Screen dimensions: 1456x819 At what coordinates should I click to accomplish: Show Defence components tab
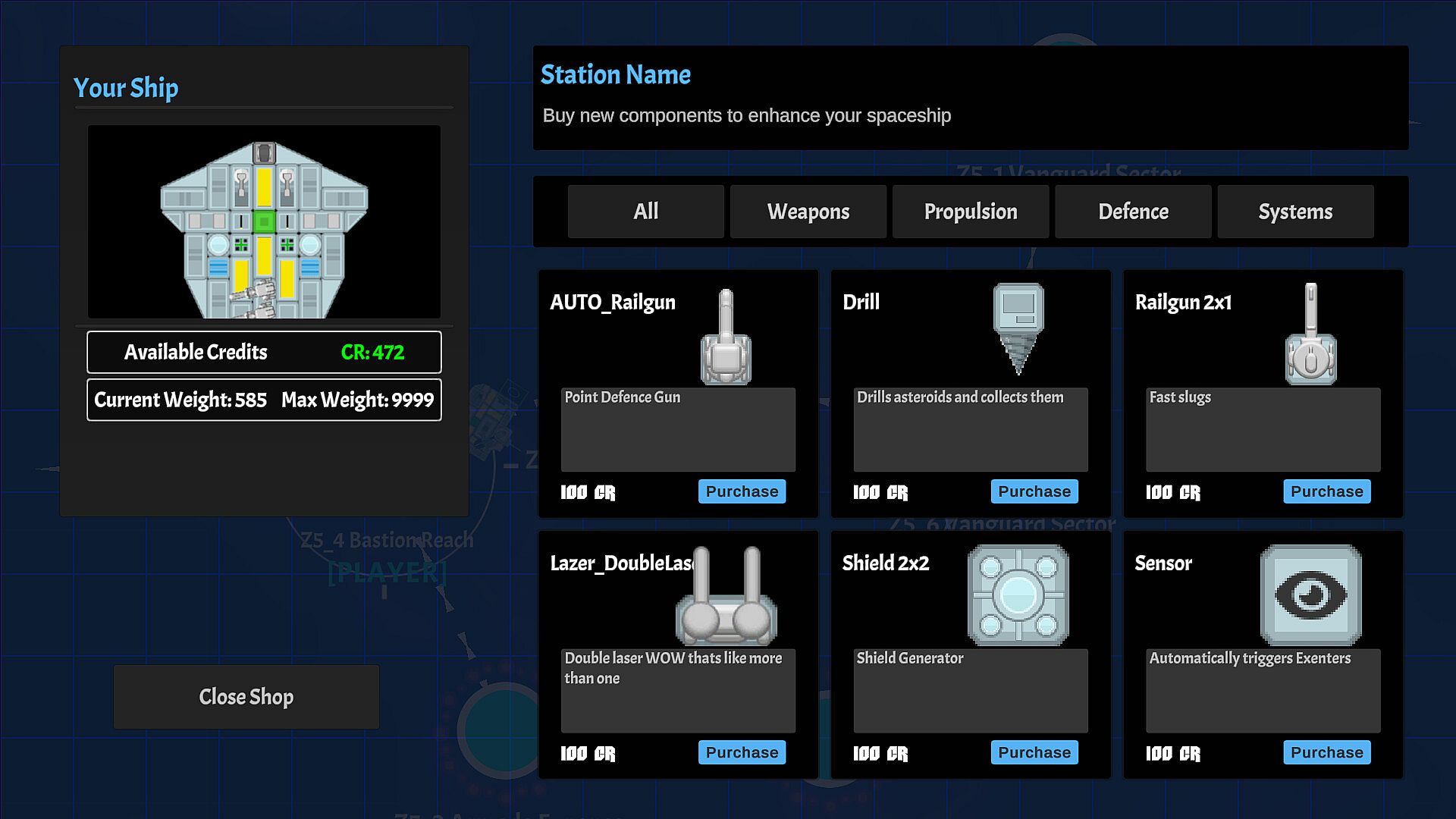coord(1133,212)
